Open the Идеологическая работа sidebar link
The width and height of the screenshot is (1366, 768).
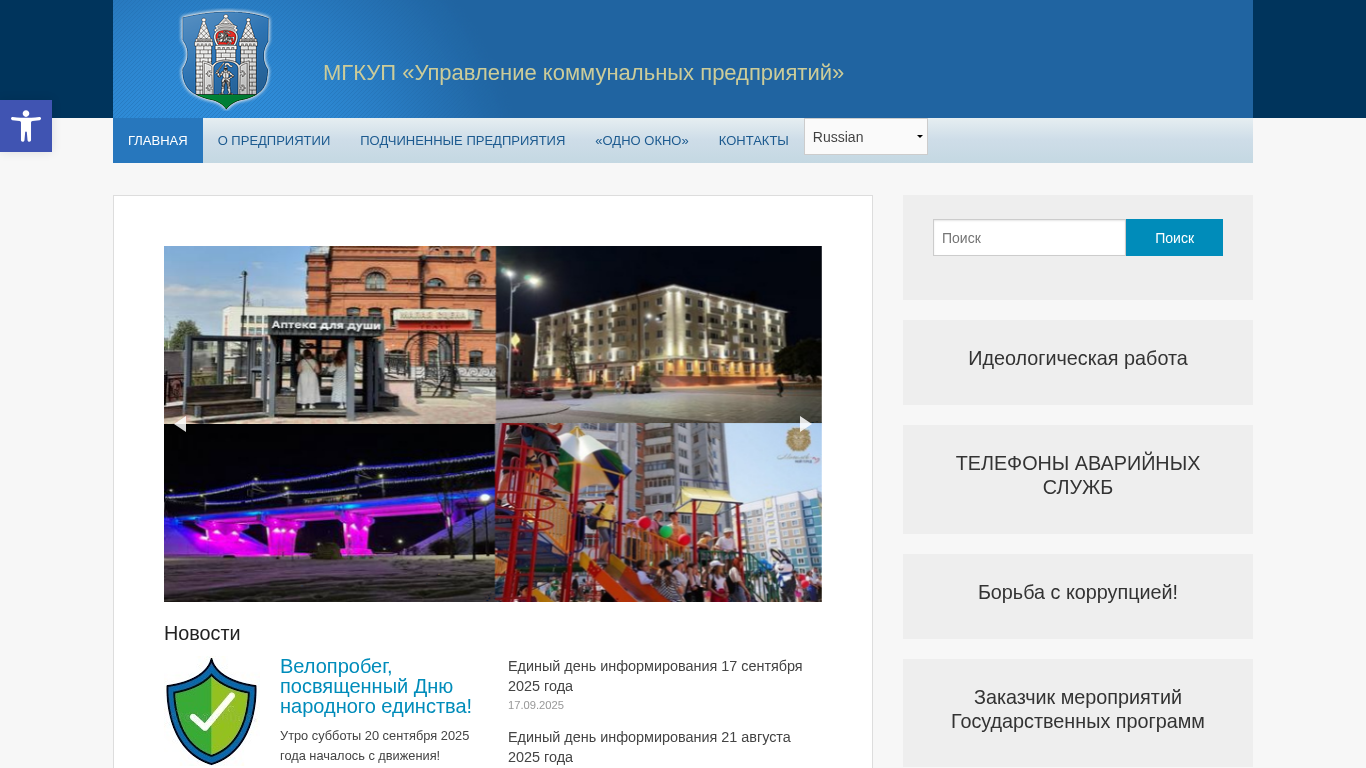coord(1078,359)
